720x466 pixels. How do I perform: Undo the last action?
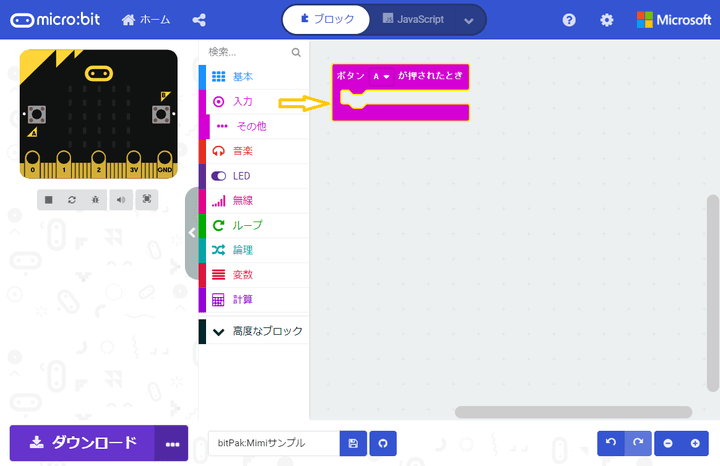[611, 443]
